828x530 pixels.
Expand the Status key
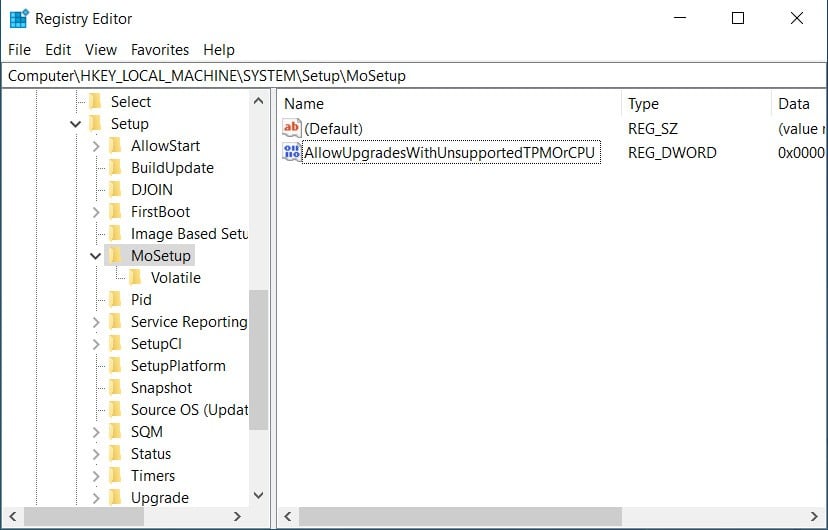point(96,454)
